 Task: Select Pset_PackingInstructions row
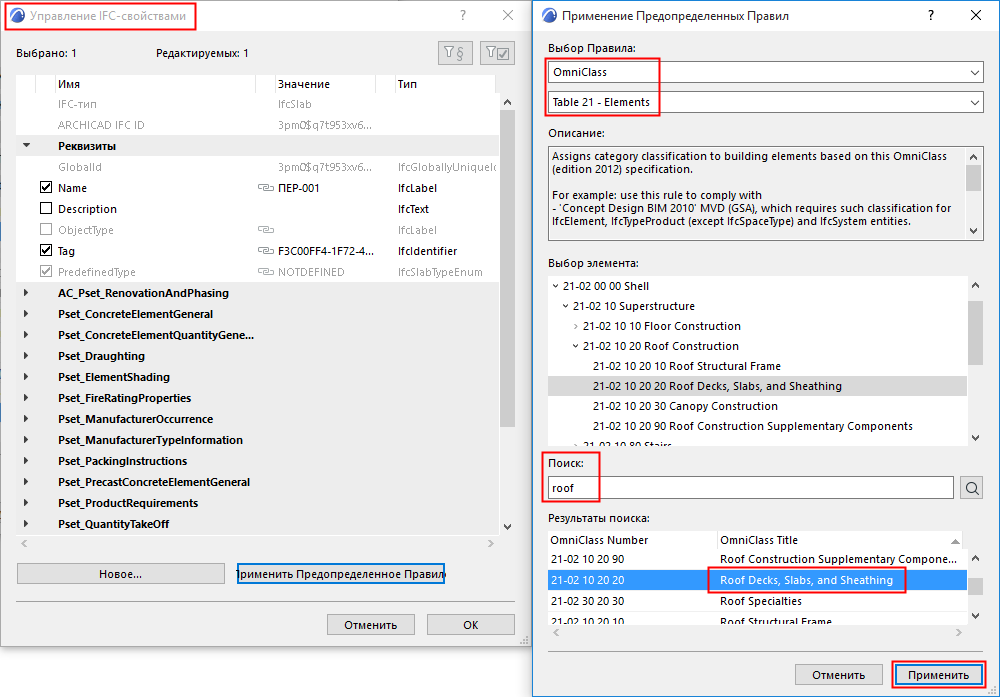click(x=258, y=462)
